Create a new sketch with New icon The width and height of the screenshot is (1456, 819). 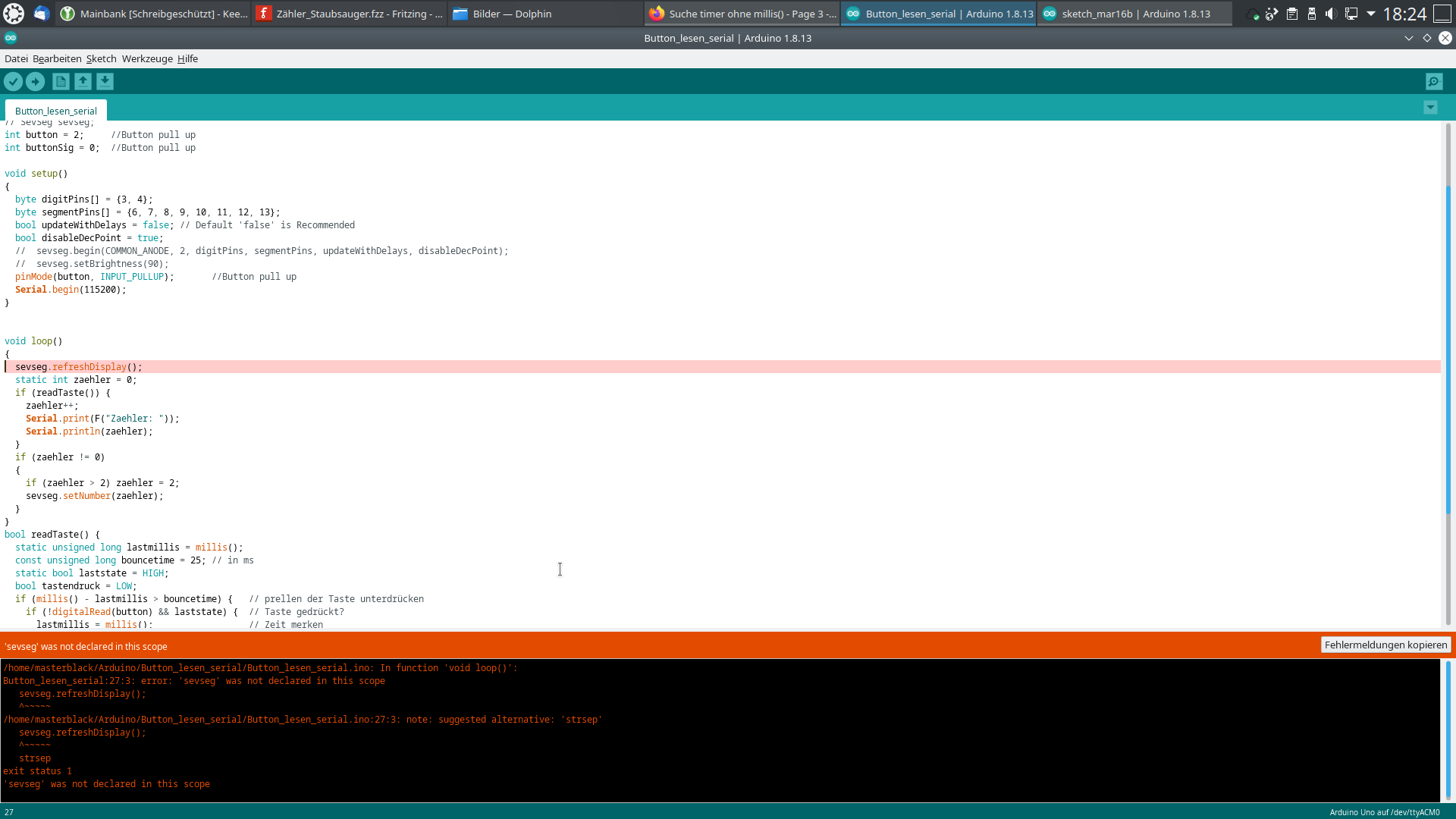tap(61, 82)
